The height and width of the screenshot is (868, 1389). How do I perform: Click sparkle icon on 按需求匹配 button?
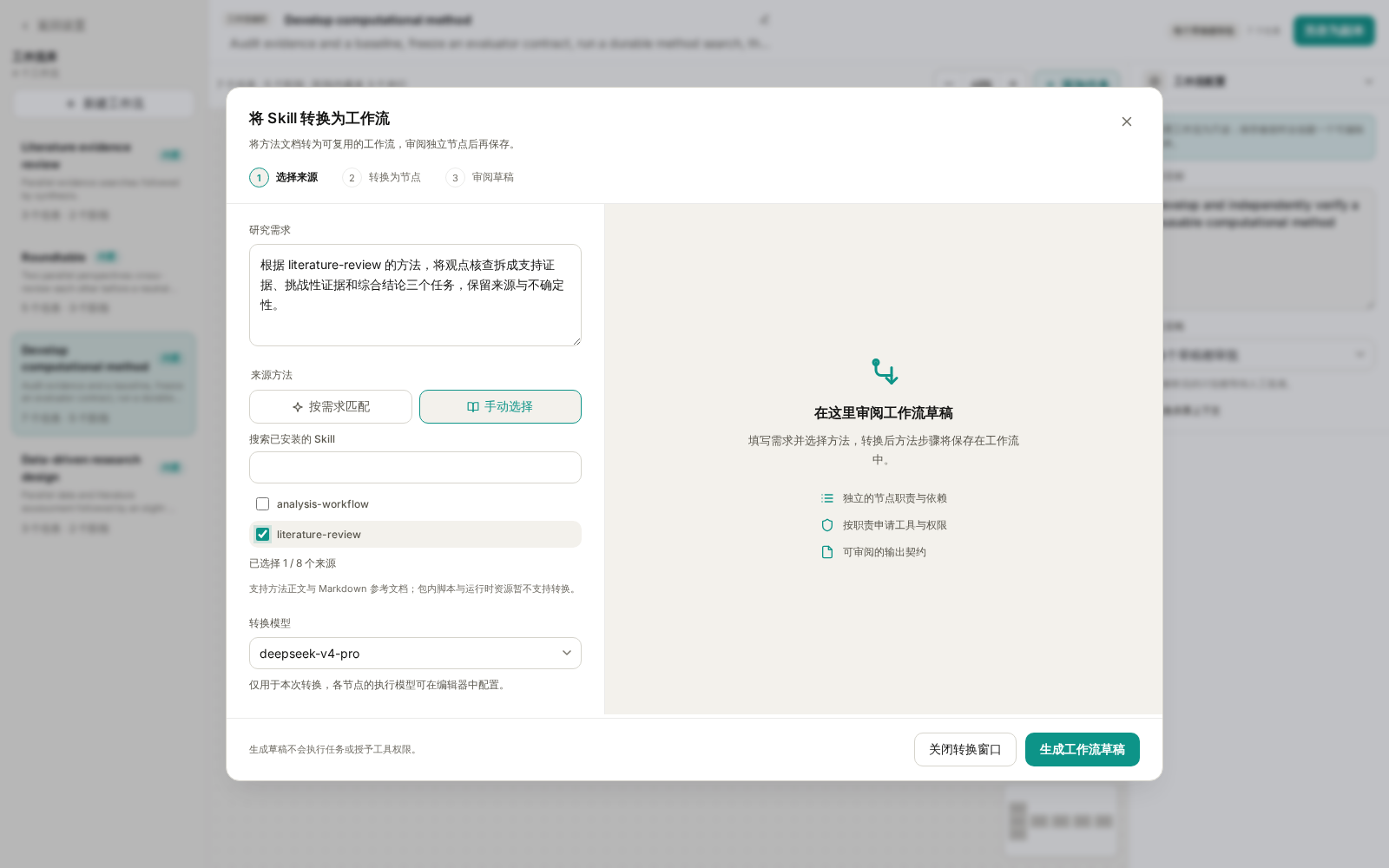coord(298,407)
